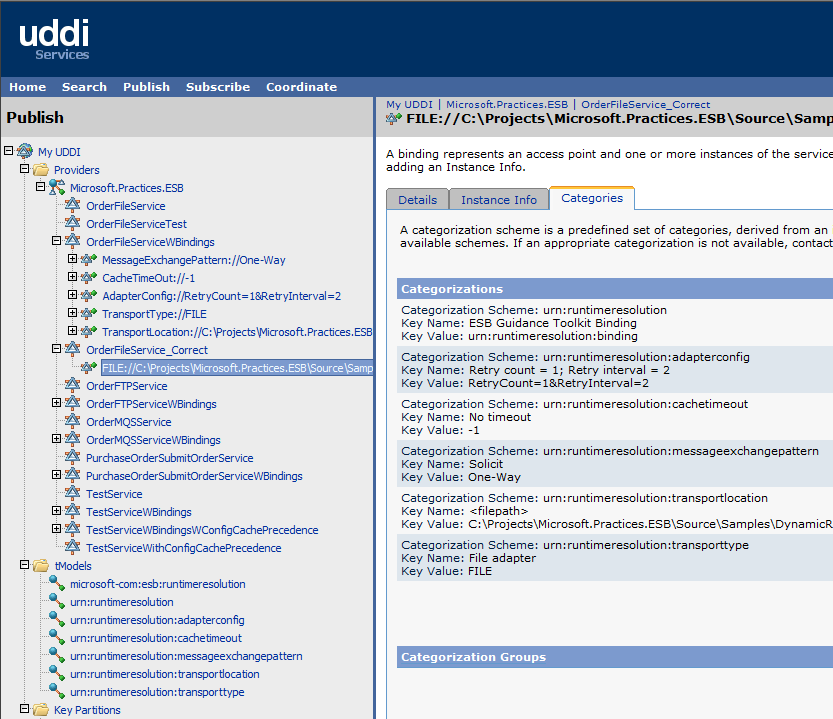Switch to the Instance Info tab
The image size is (833, 719).
click(499, 199)
